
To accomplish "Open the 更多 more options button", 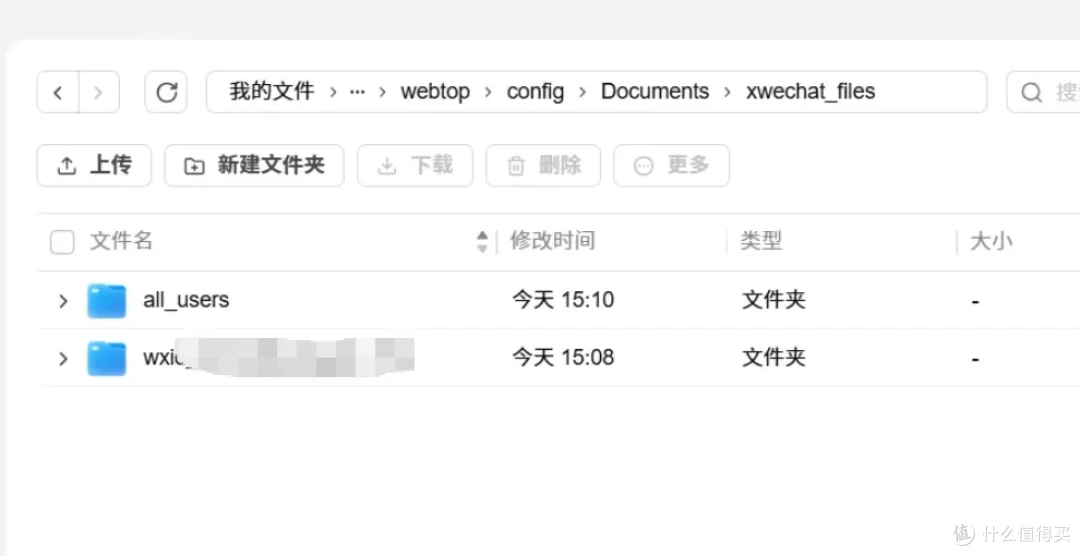I will pyautogui.click(x=672, y=165).
